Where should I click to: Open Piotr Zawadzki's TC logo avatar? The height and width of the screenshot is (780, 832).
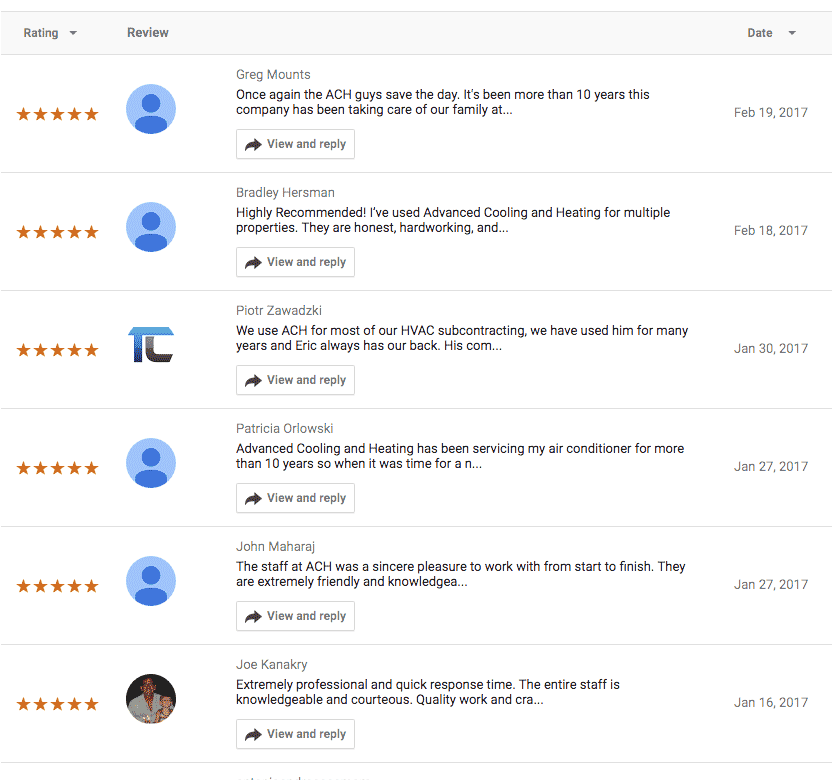(151, 345)
